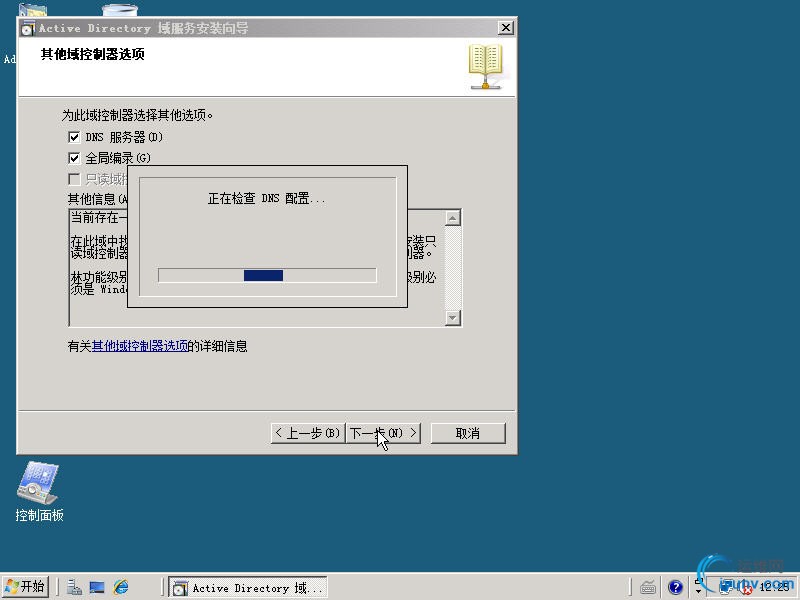This screenshot has width=800, height=600.
Task: Click the Show Desktop quick launch icon
Action: (97, 587)
